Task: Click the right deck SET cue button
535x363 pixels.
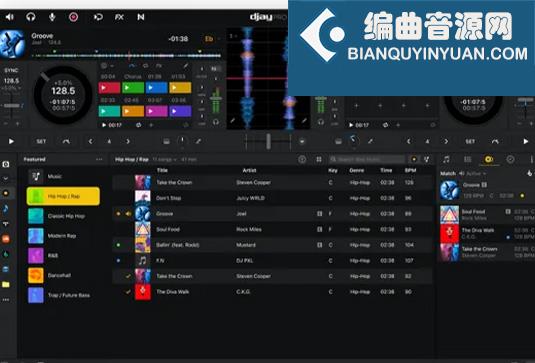Action: [470, 141]
